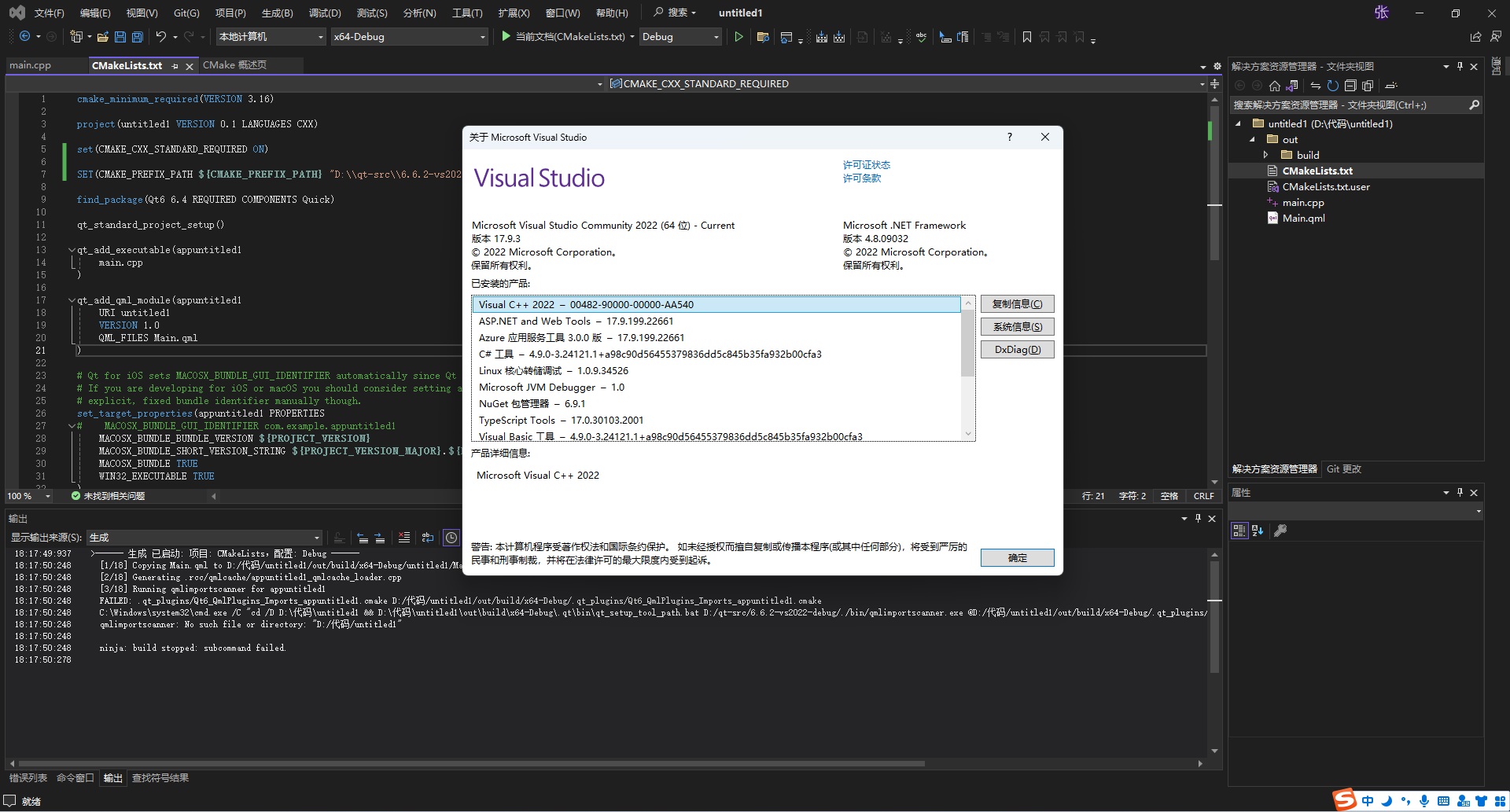Image resolution: width=1510 pixels, height=812 pixels.
Task: Start debugging with the green play icon
Action: tap(506, 36)
